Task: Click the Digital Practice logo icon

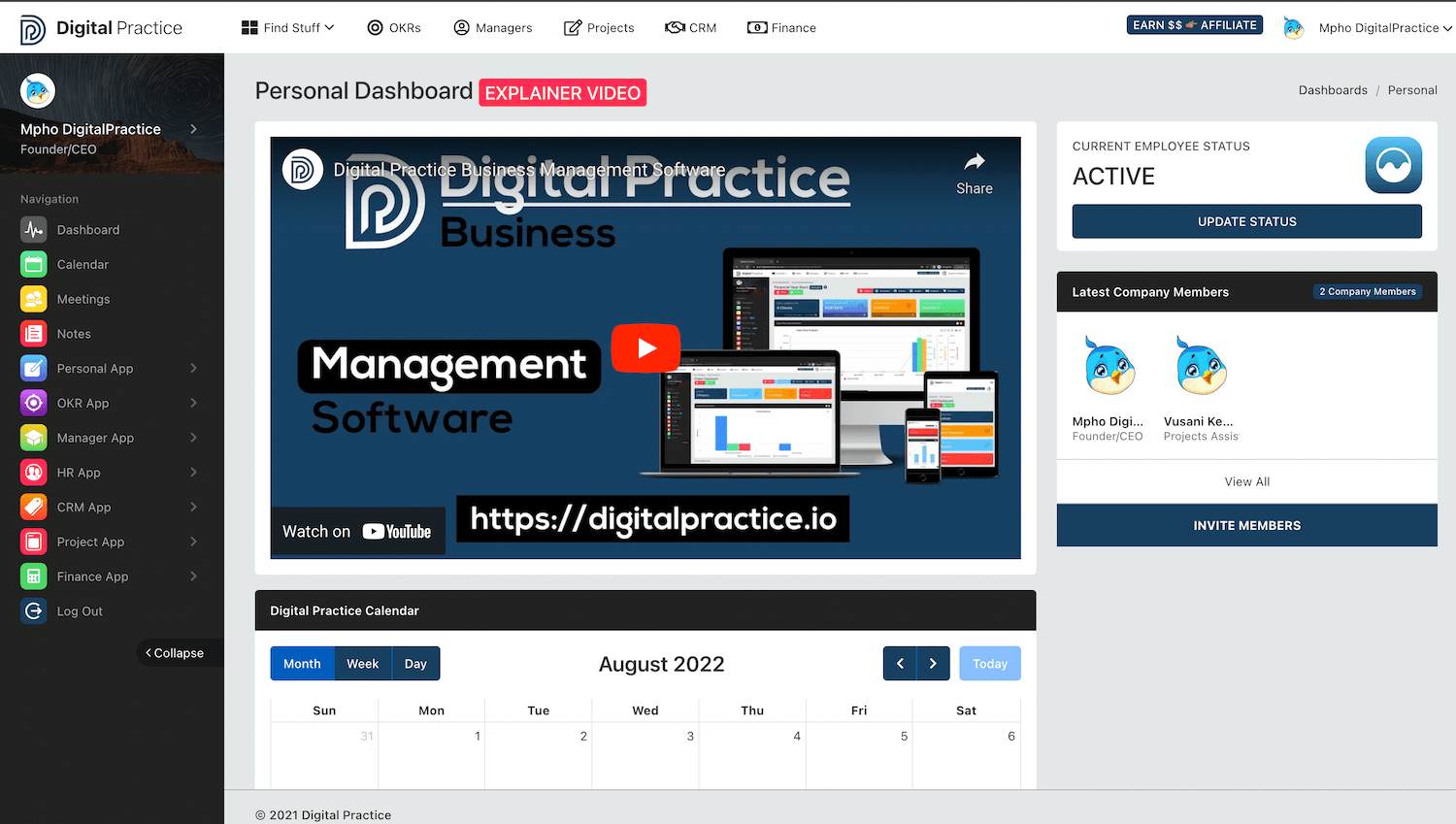Action: click(x=32, y=29)
